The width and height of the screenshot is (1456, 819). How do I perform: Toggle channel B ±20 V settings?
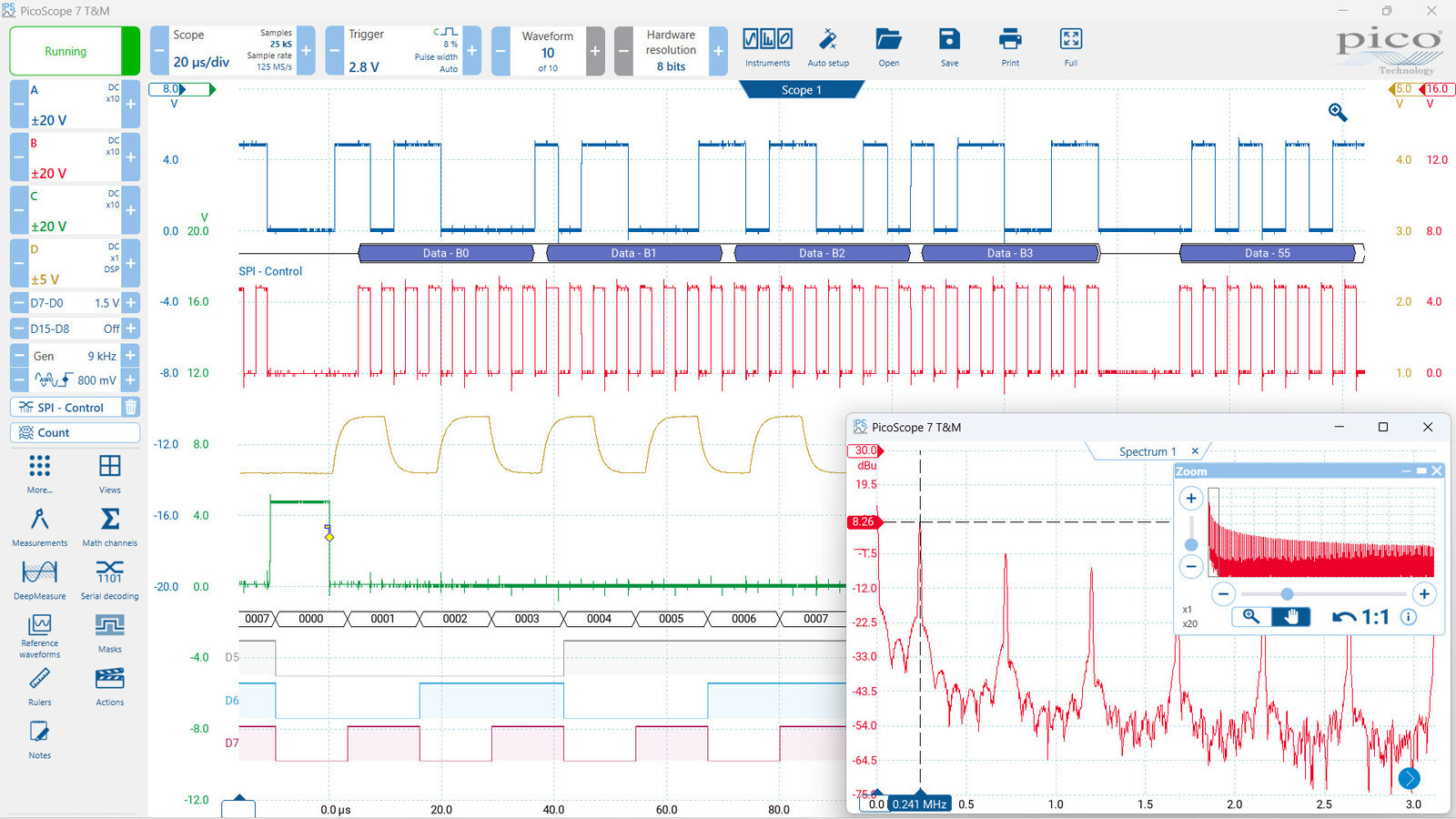coord(75,157)
